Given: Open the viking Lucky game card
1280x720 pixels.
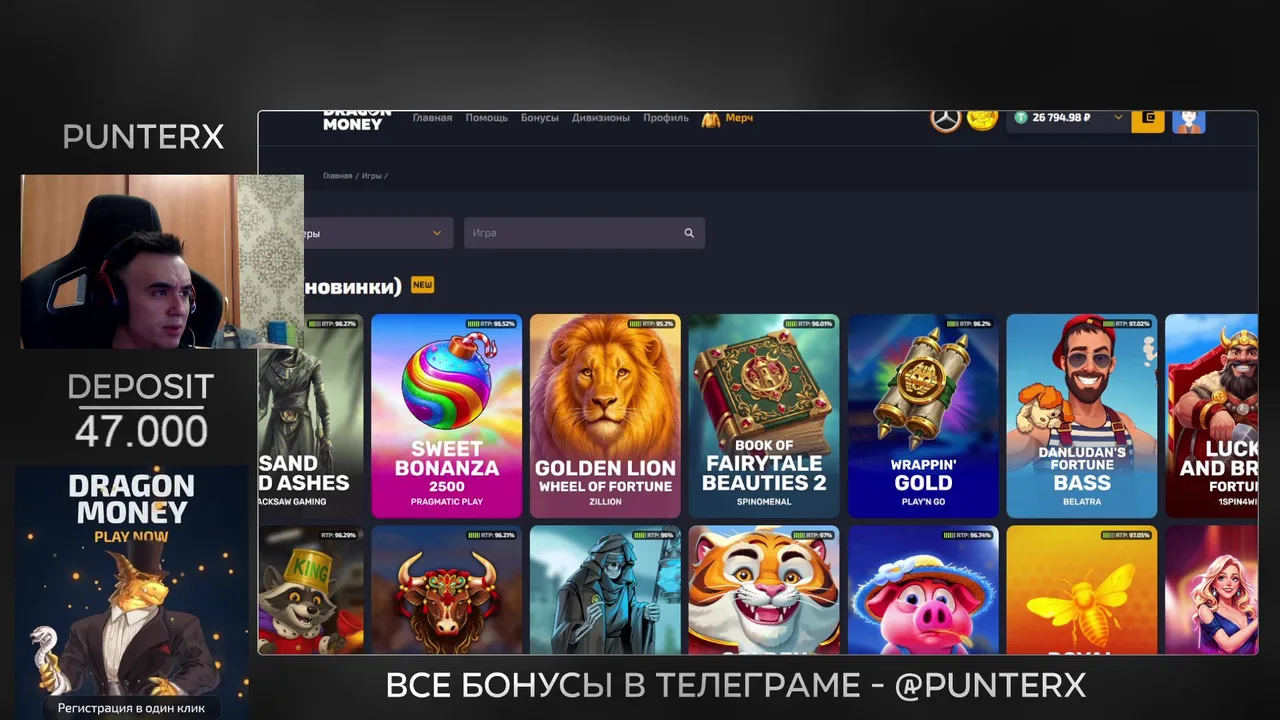Looking at the screenshot, I should 1211,416.
